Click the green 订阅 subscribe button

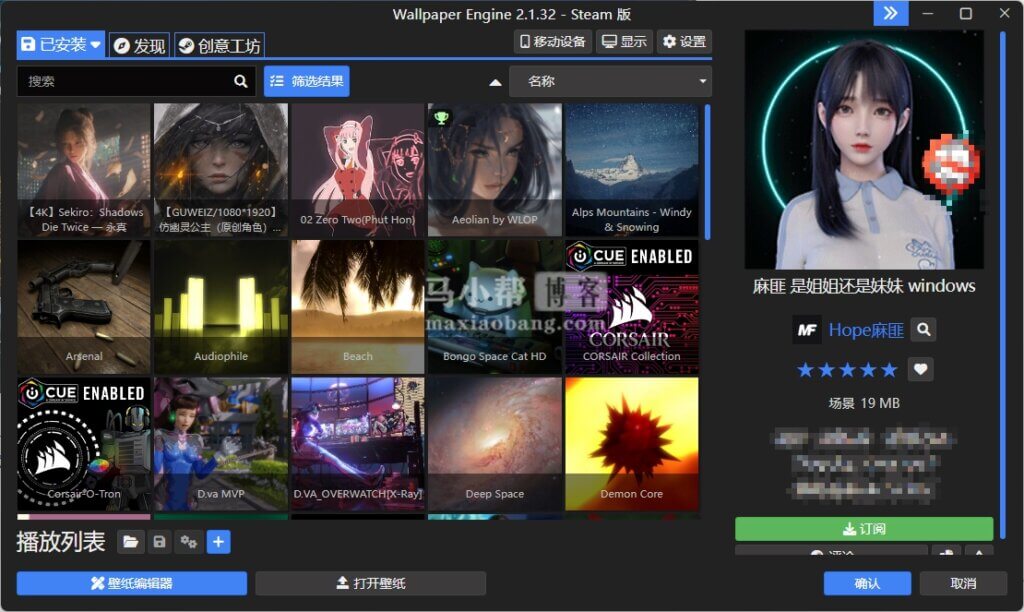[864, 528]
